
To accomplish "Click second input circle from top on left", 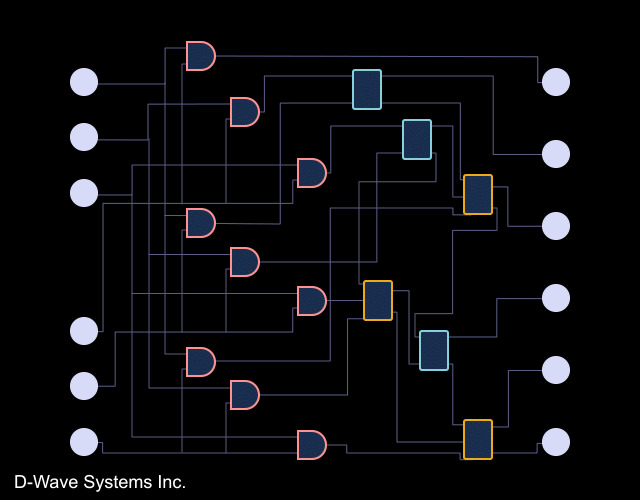I will point(84,137).
